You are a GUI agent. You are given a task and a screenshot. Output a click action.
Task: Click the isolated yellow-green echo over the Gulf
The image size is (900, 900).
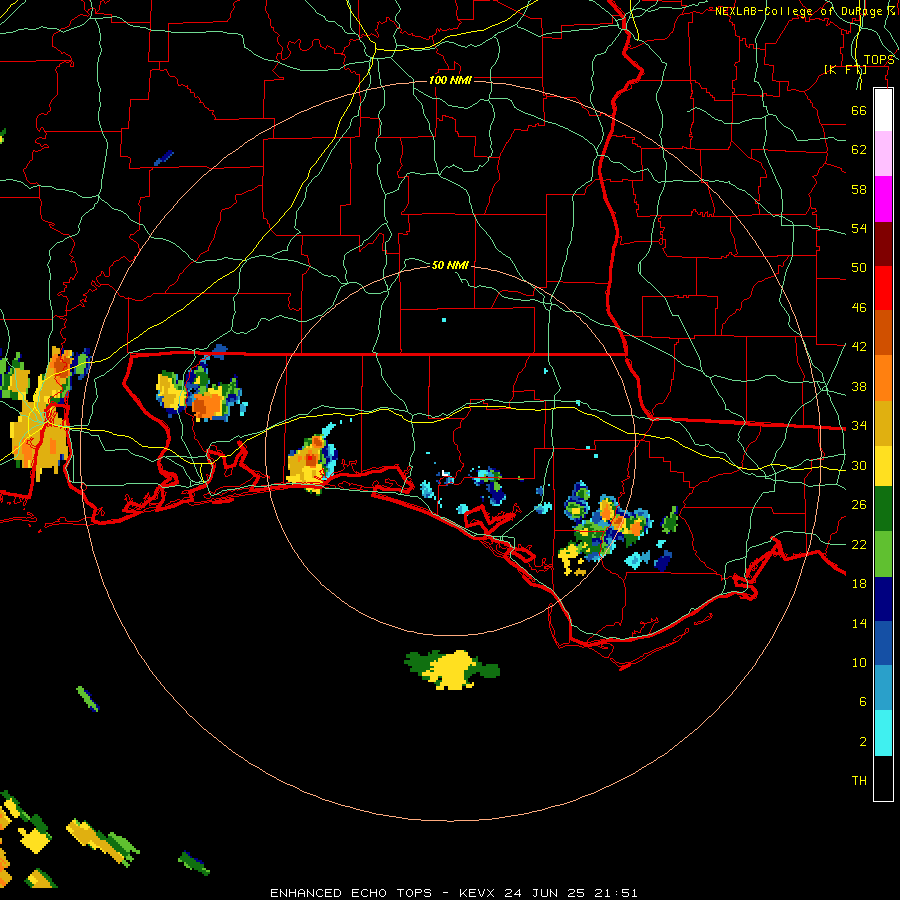pos(452,669)
